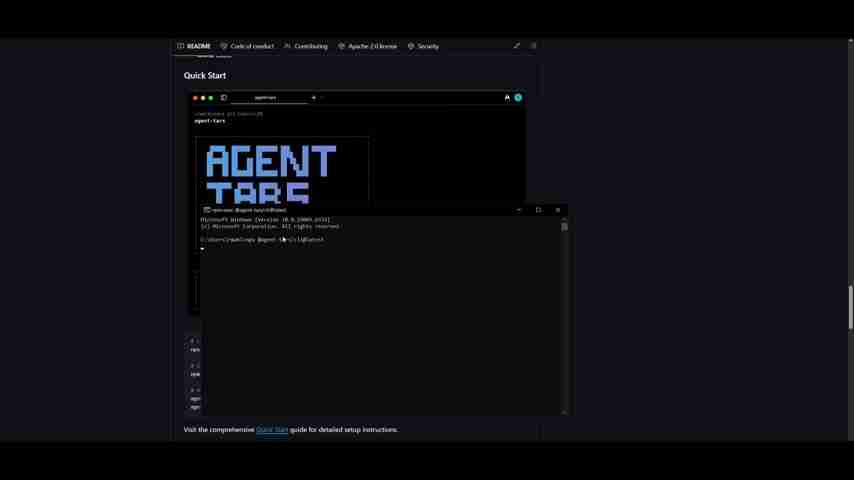Click the plus new-tab icon in demo terminal
Viewport: 854px width, 480px height.
pyautogui.click(x=314, y=98)
